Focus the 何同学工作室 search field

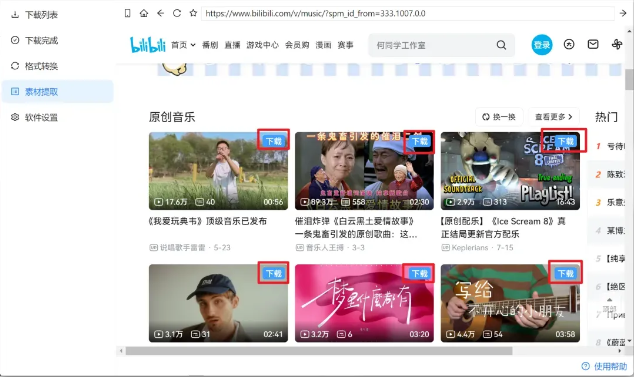tap(433, 45)
